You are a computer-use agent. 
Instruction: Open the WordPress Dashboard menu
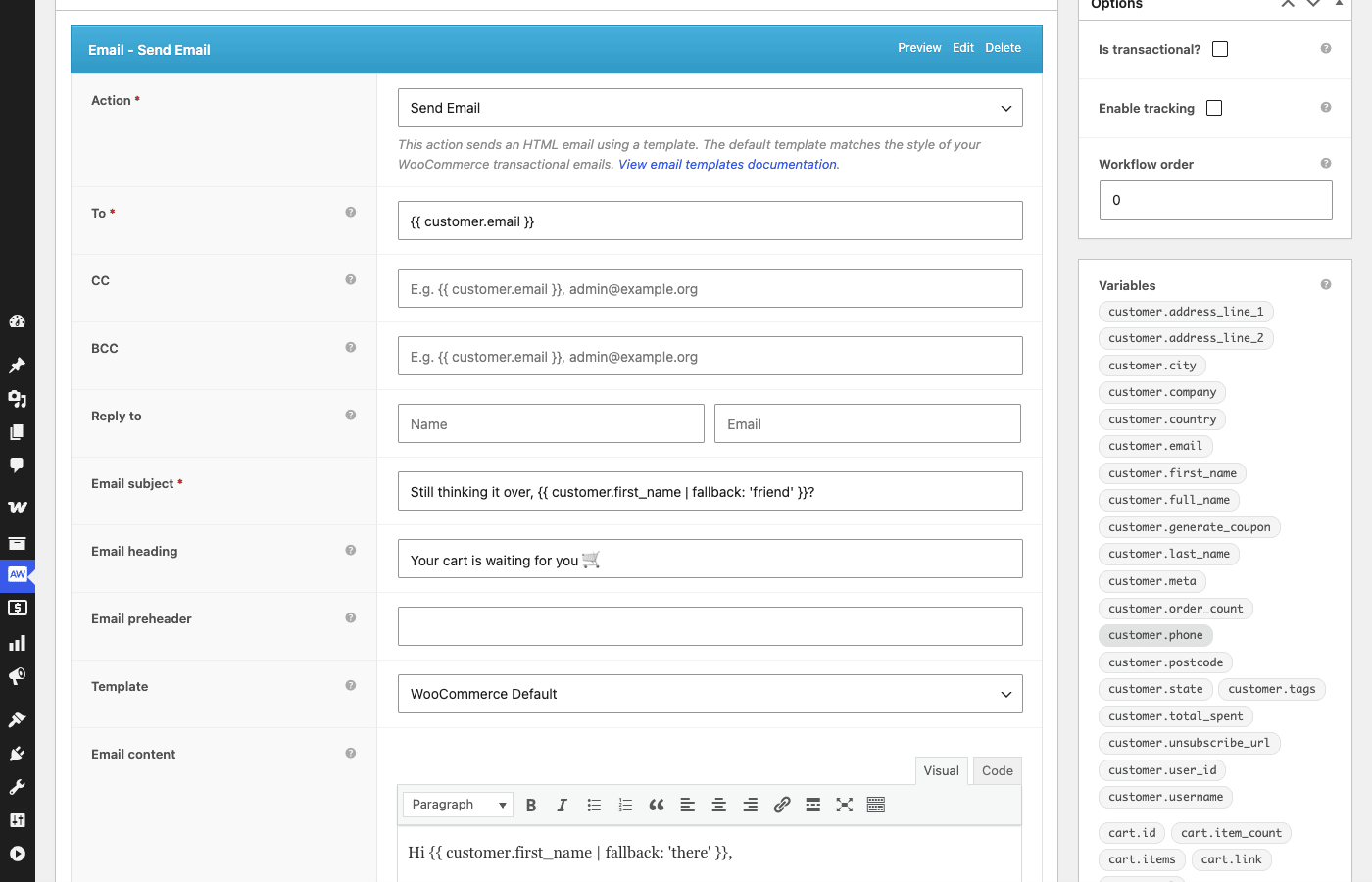[x=17, y=321]
